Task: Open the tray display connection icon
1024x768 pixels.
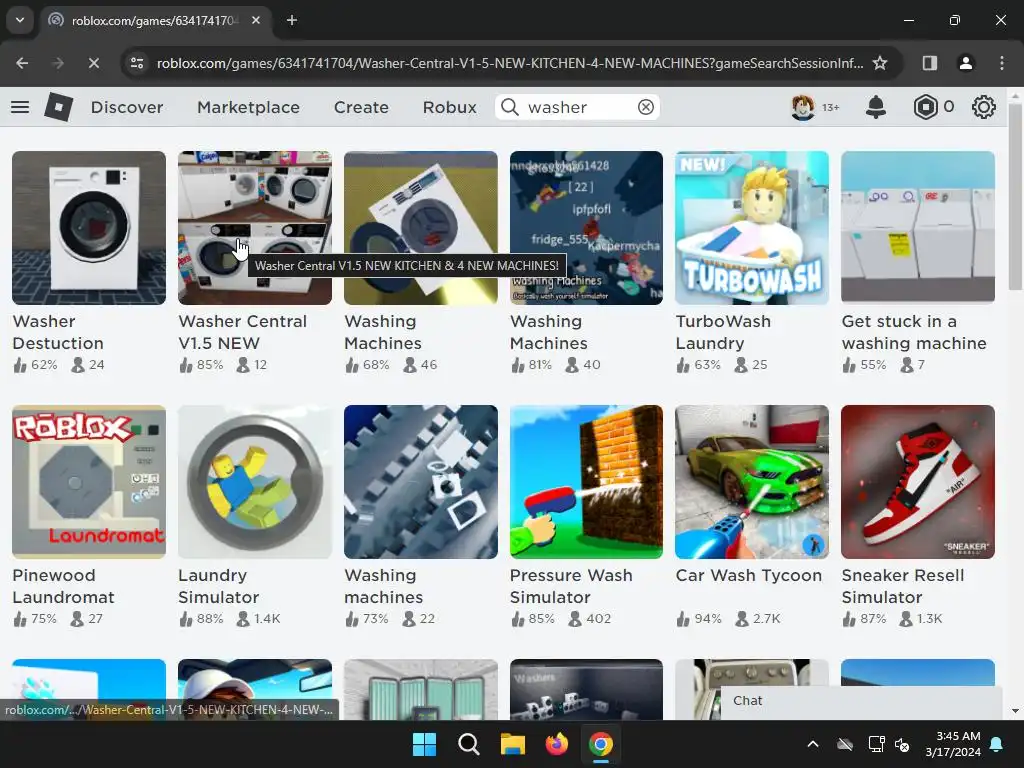Action: [876, 744]
